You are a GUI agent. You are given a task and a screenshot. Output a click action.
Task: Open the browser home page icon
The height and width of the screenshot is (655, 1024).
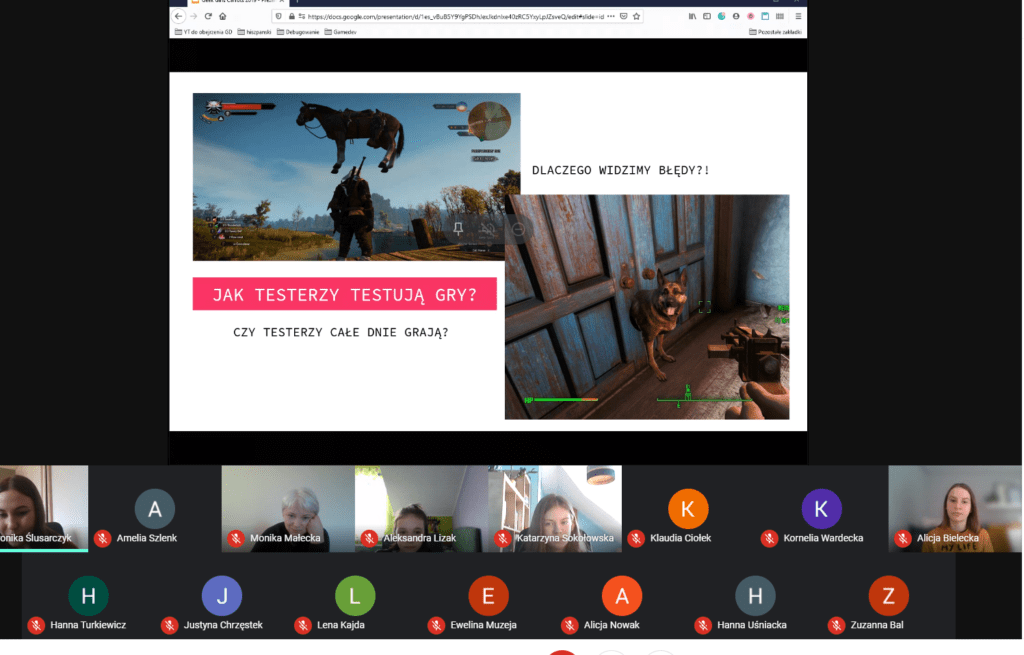223,16
